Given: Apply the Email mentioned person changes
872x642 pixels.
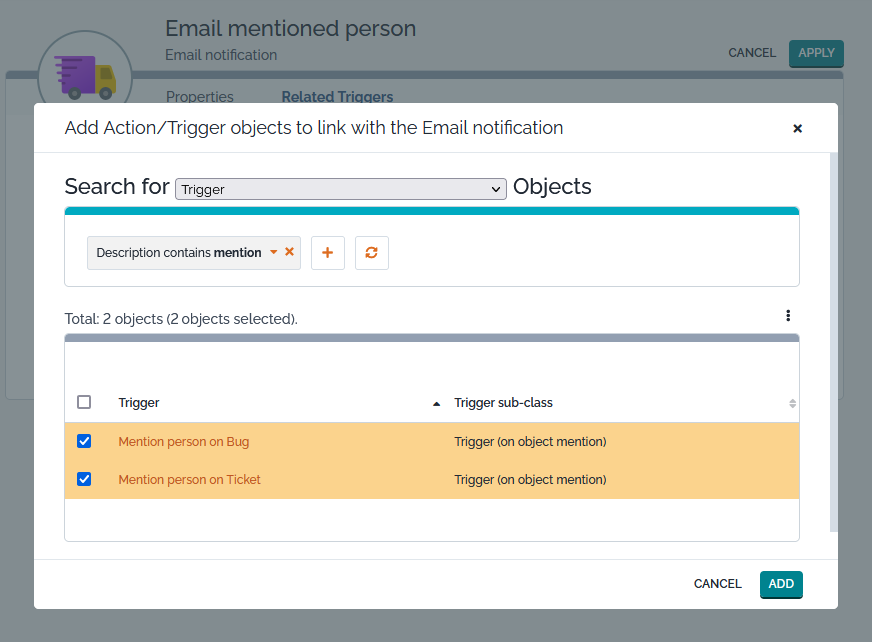Looking at the screenshot, I should pyautogui.click(x=816, y=53).
